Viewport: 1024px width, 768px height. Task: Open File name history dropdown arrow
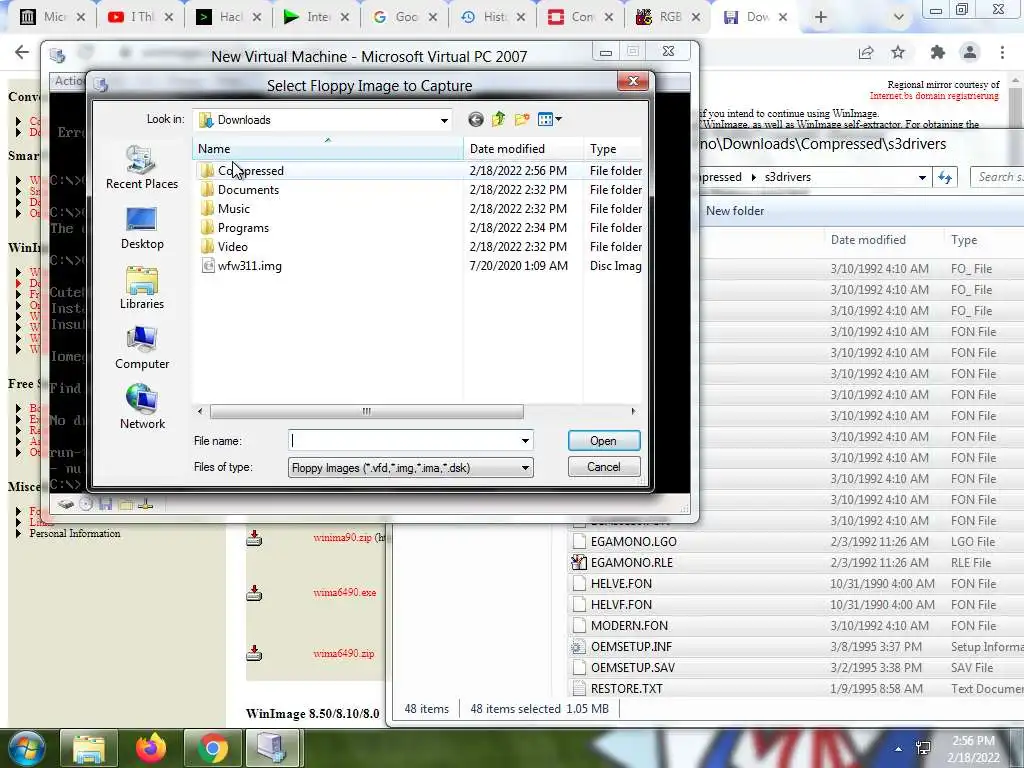point(525,441)
